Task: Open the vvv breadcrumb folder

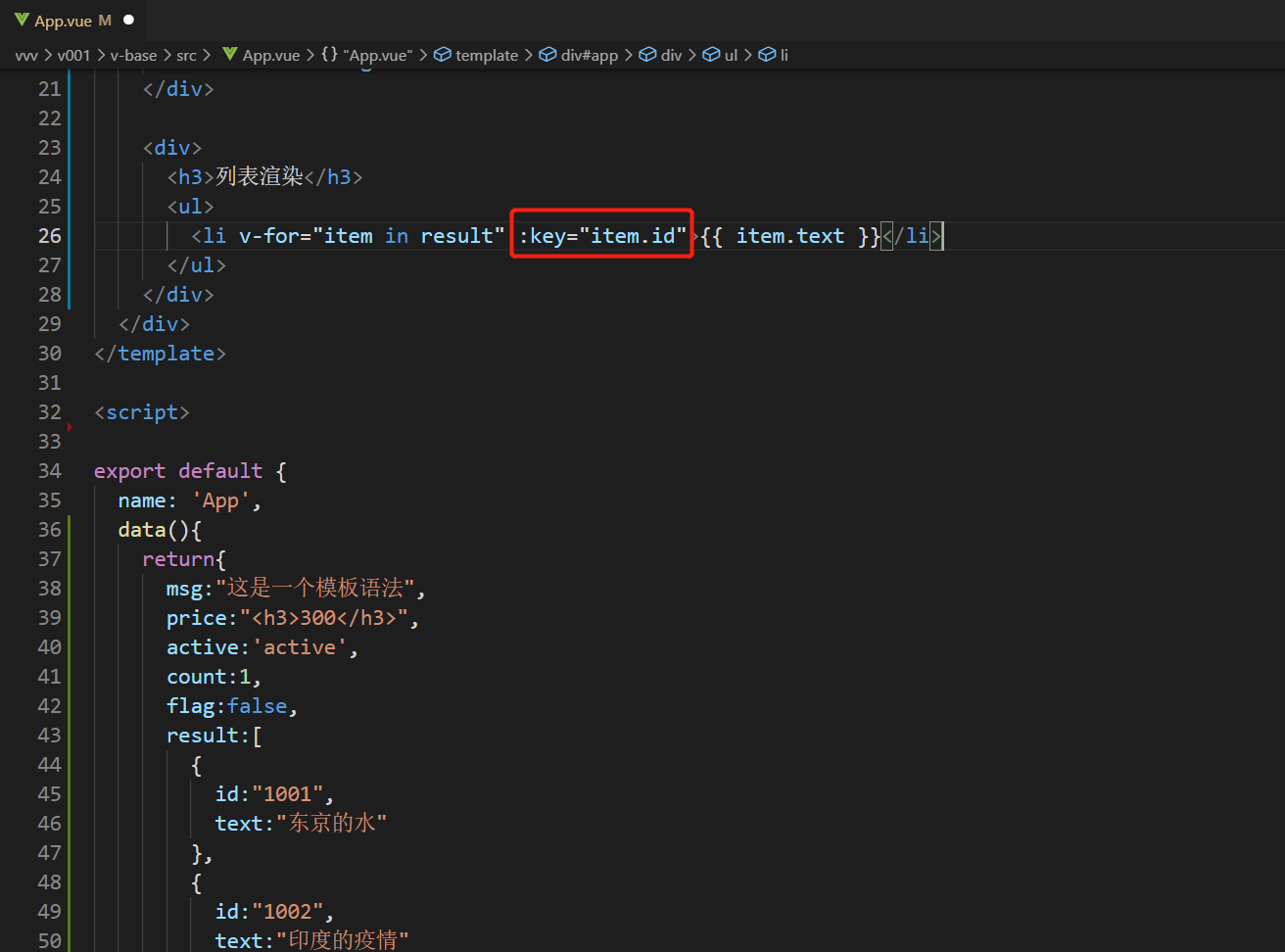Action: pyautogui.click(x=26, y=55)
